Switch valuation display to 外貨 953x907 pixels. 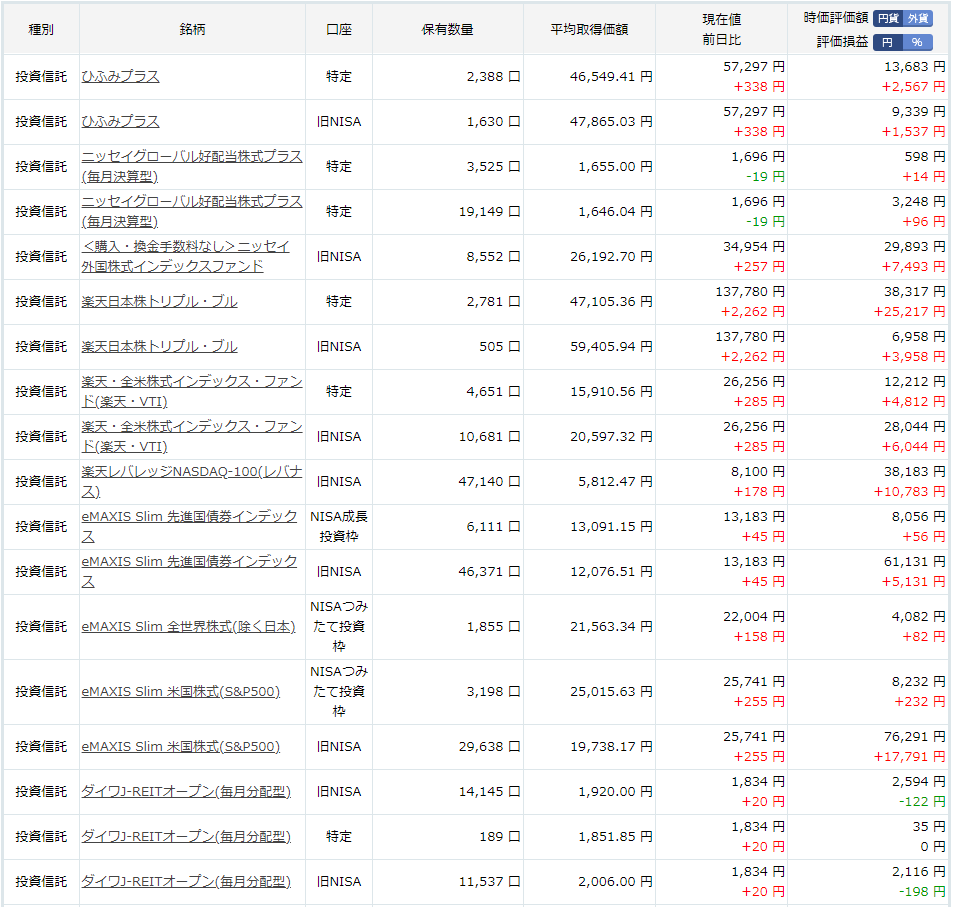918,18
